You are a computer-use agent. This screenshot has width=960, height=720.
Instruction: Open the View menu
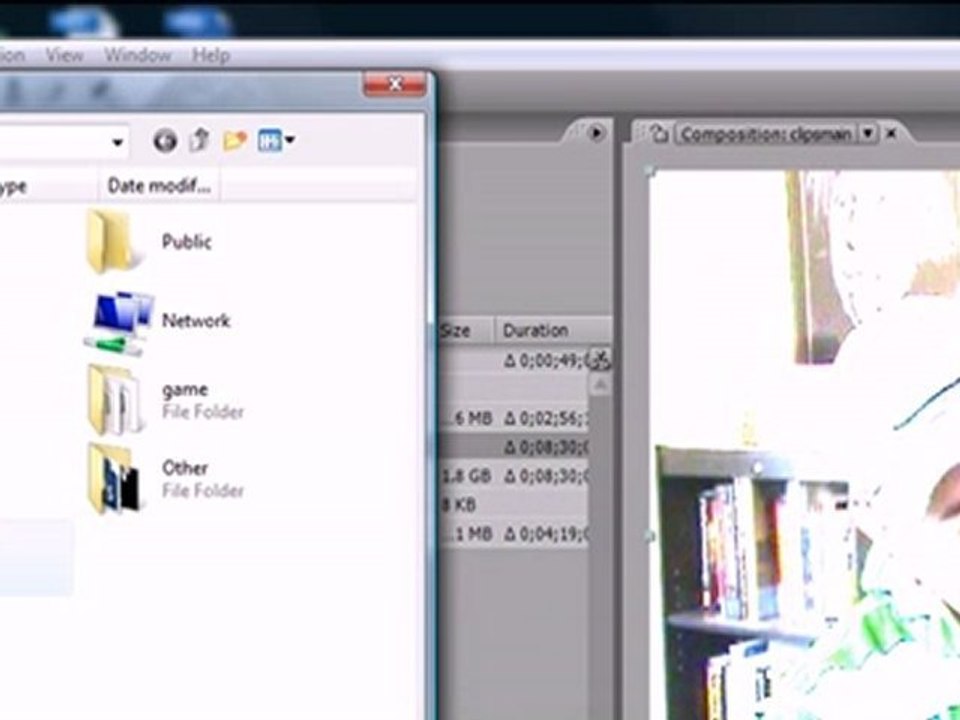point(64,56)
